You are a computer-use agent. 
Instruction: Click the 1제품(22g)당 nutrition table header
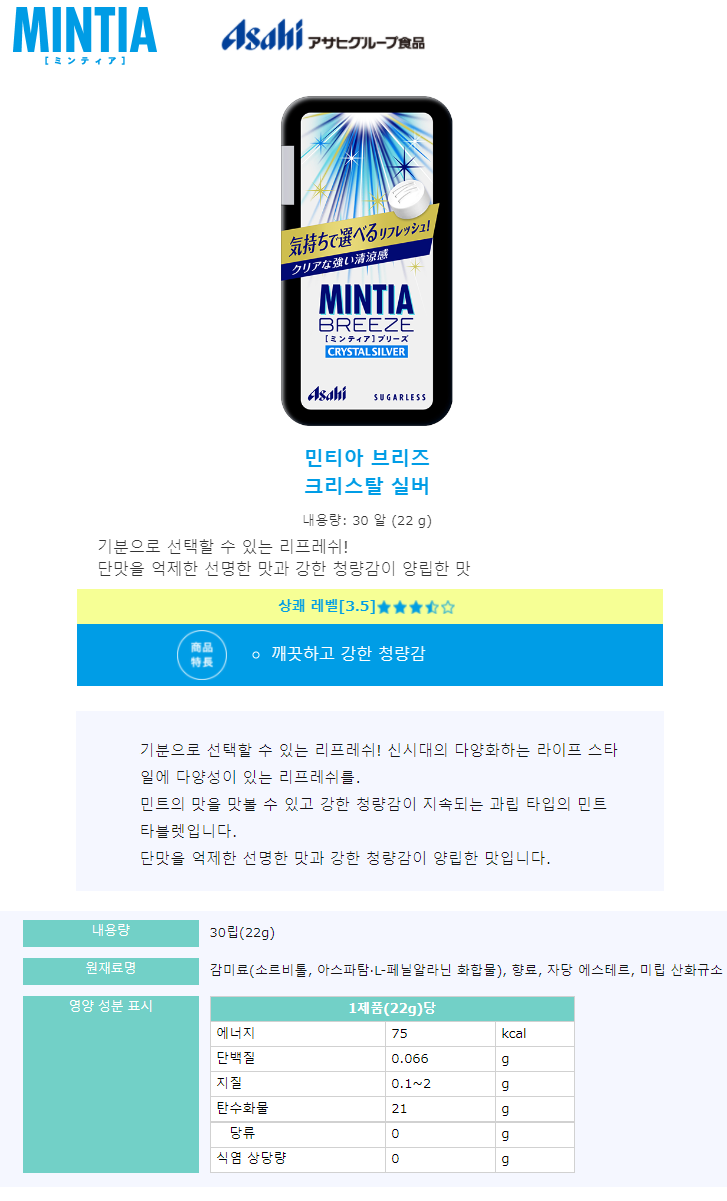point(392,1009)
